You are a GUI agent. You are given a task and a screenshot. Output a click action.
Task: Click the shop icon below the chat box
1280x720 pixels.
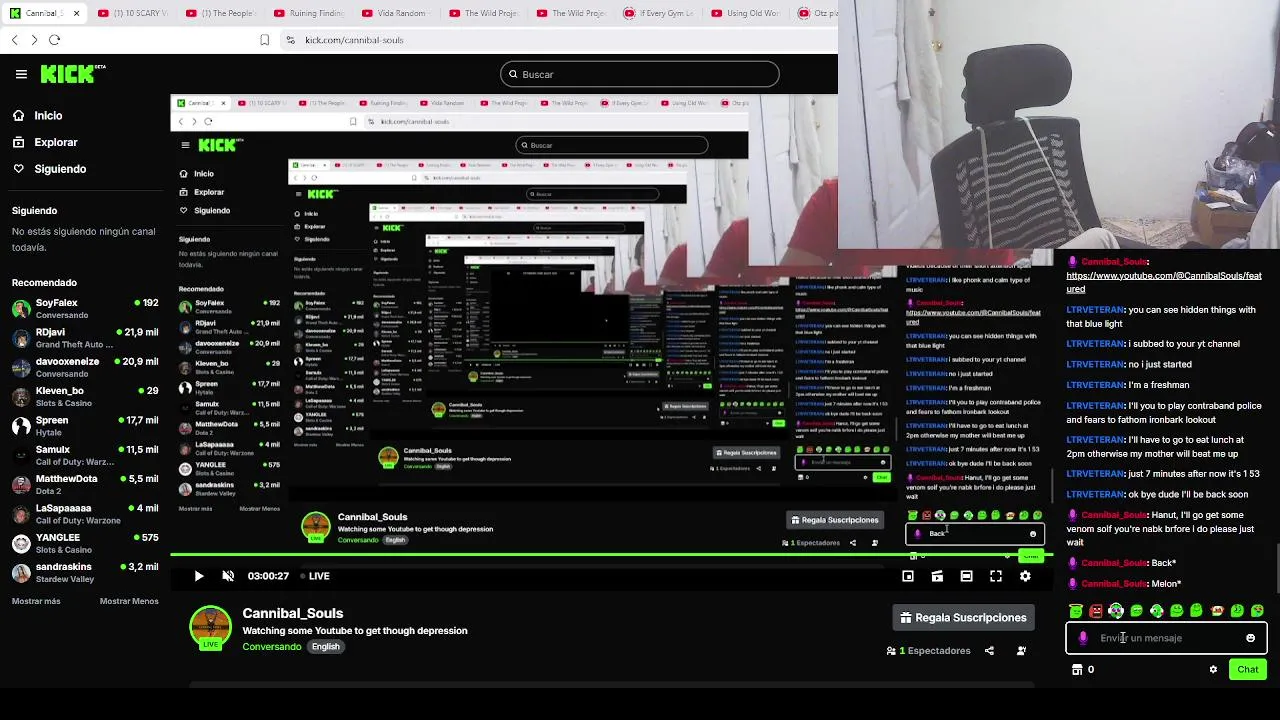1077,670
